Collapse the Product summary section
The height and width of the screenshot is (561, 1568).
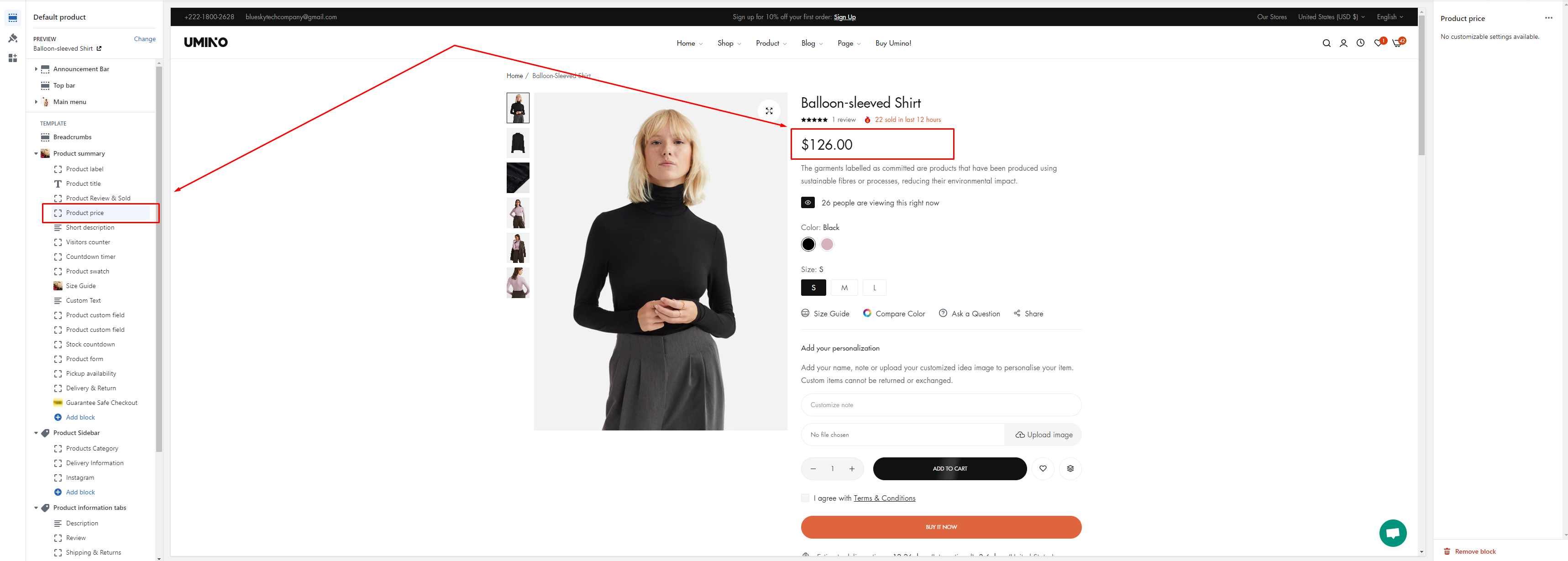point(36,153)
